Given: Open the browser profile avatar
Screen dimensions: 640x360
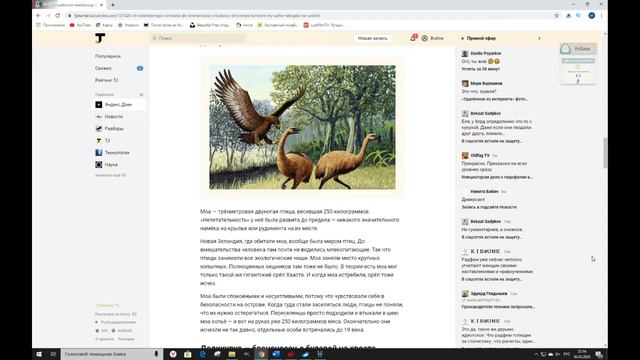Looking at the screenshot, I should click(x=591, y=16).
